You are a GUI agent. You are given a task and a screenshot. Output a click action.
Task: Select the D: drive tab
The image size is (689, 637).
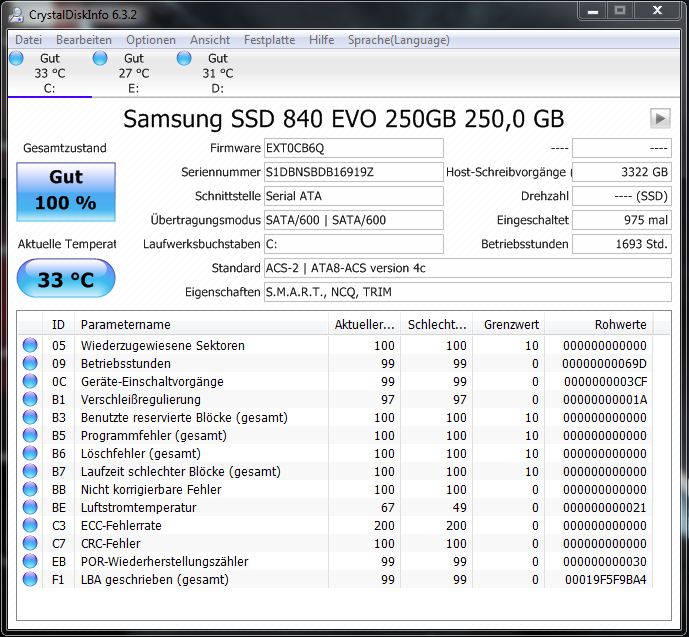click(218, 73)
